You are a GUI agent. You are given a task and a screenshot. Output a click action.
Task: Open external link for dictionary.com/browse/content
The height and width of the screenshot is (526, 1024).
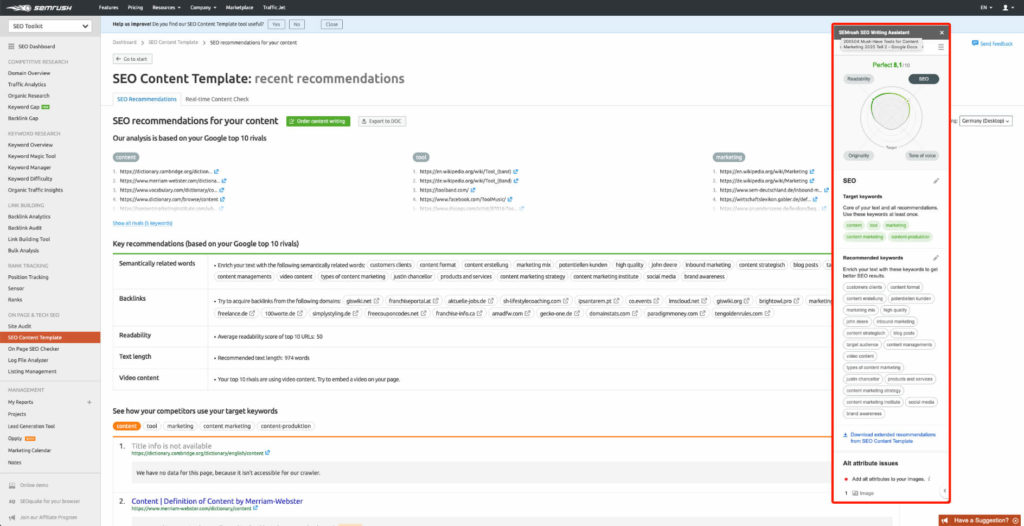click(x=223, y=199)
